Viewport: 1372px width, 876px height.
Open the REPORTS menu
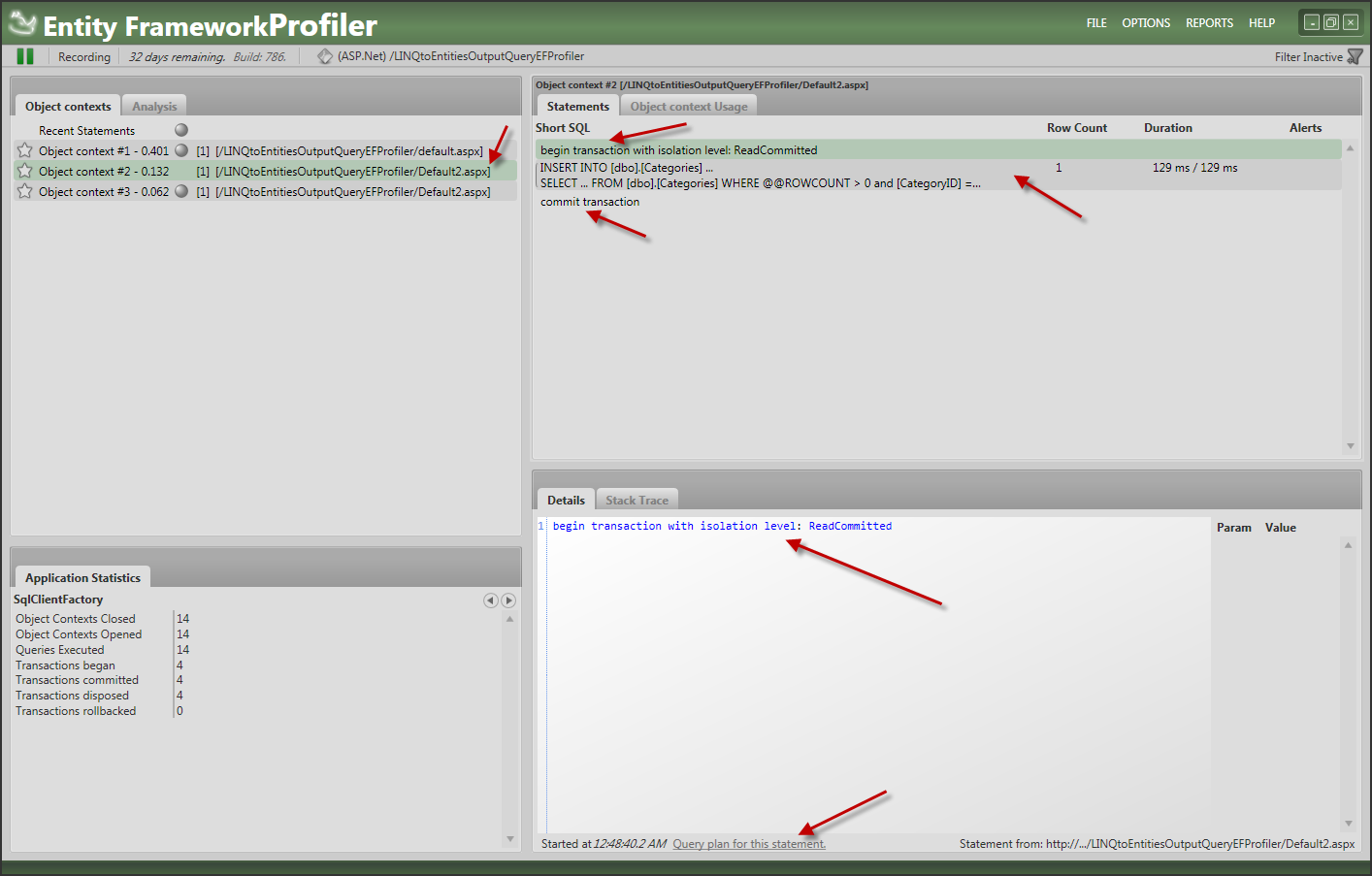[1209, 23]
